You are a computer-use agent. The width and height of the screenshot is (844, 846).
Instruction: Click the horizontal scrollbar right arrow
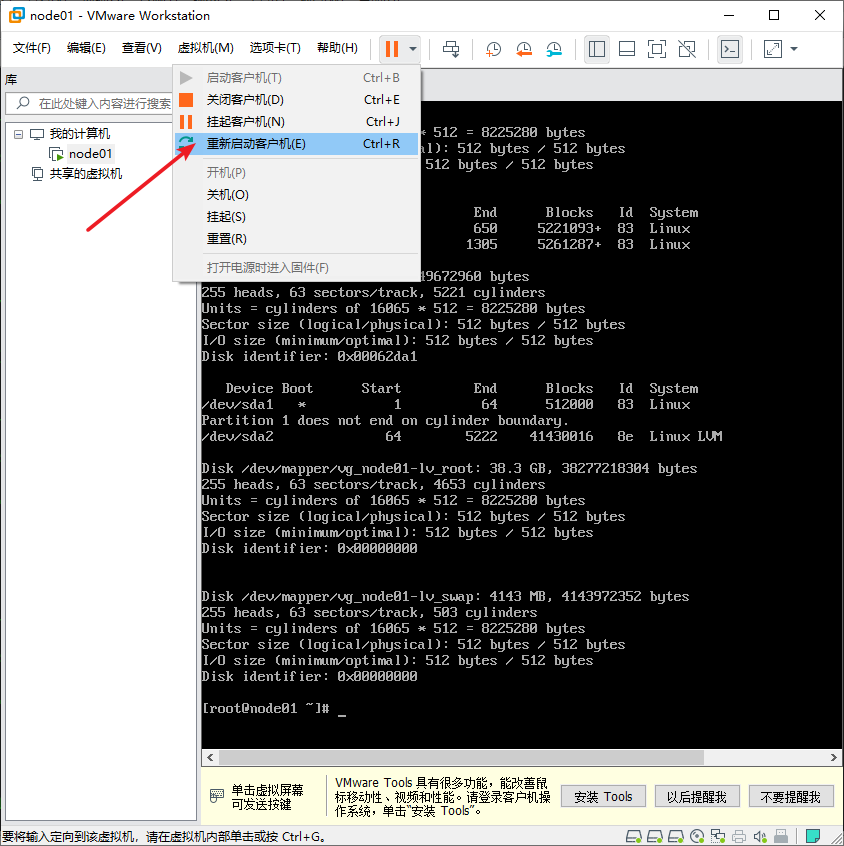(834, 758)
